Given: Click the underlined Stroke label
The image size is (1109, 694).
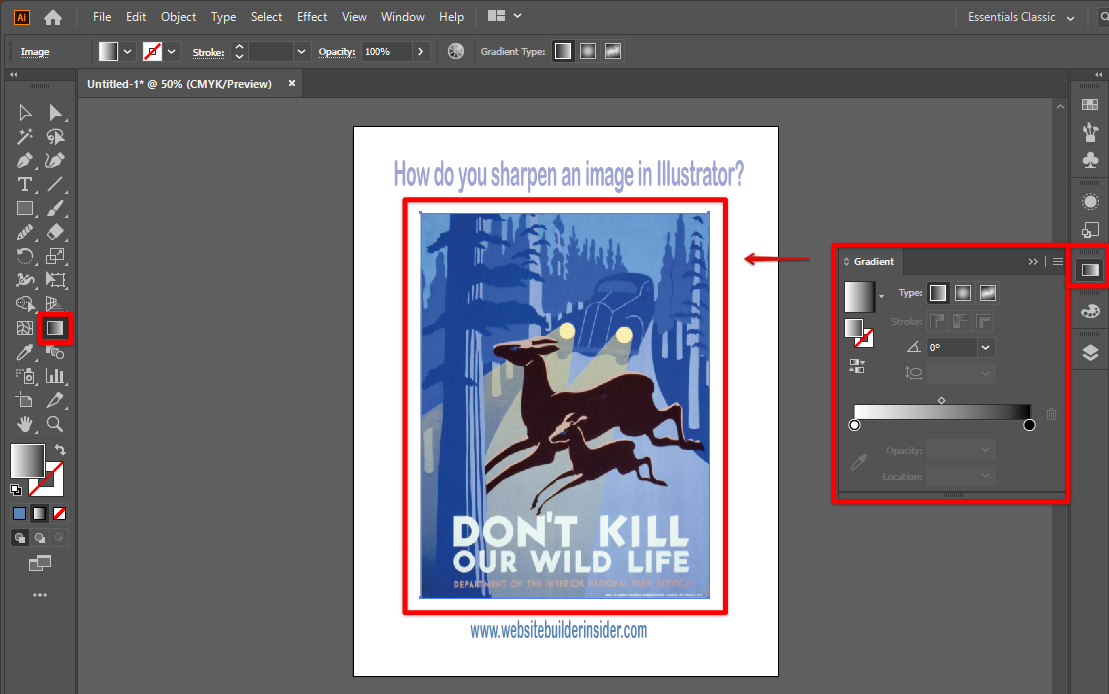Looking at the screenshot, I should coord(207,51).
